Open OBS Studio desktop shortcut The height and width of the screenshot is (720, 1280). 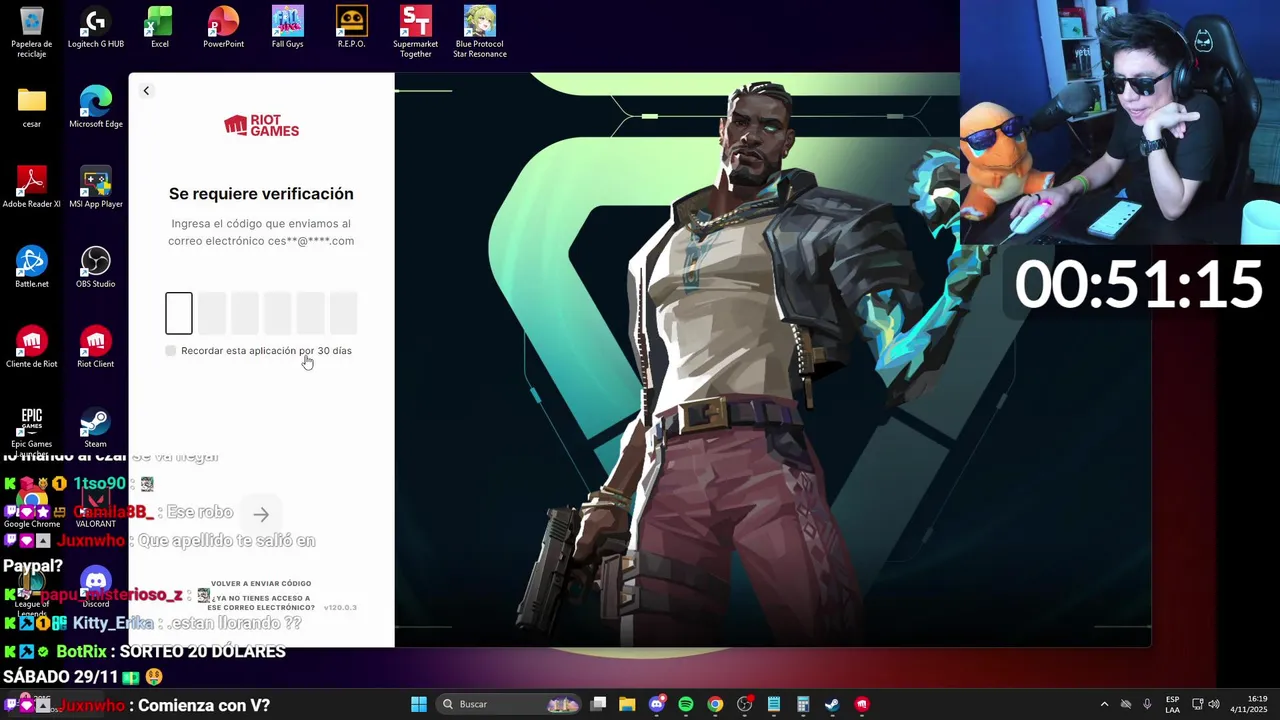(96, 268)
